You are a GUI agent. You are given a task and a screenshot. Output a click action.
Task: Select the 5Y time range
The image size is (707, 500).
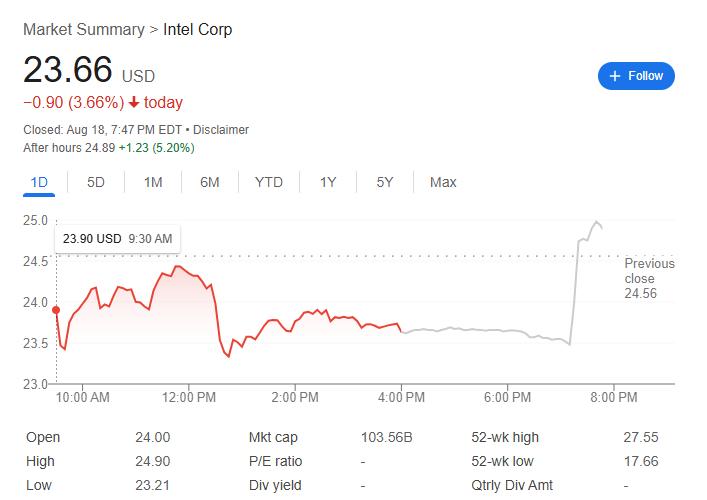click(385, 182)
